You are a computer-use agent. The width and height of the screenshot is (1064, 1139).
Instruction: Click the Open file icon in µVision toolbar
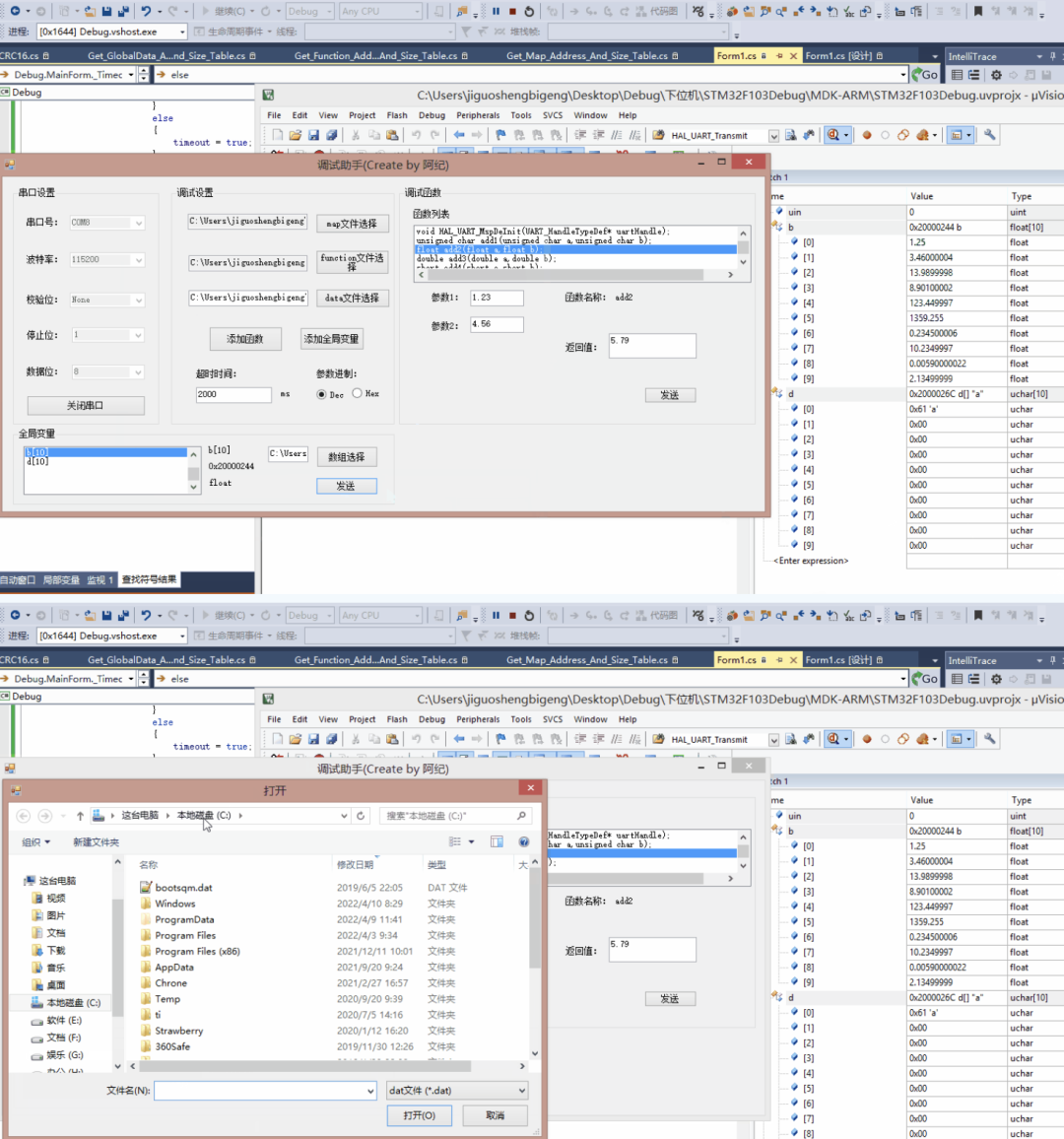click(x=294, y=134)
